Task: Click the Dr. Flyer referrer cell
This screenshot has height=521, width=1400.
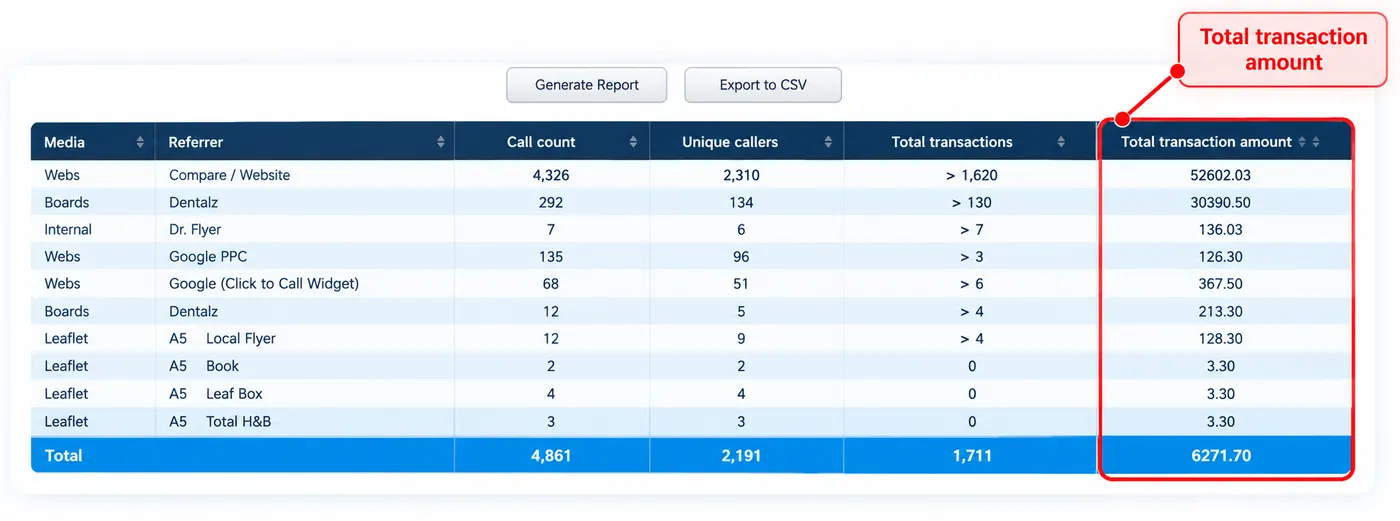Action: pos(195,229)
